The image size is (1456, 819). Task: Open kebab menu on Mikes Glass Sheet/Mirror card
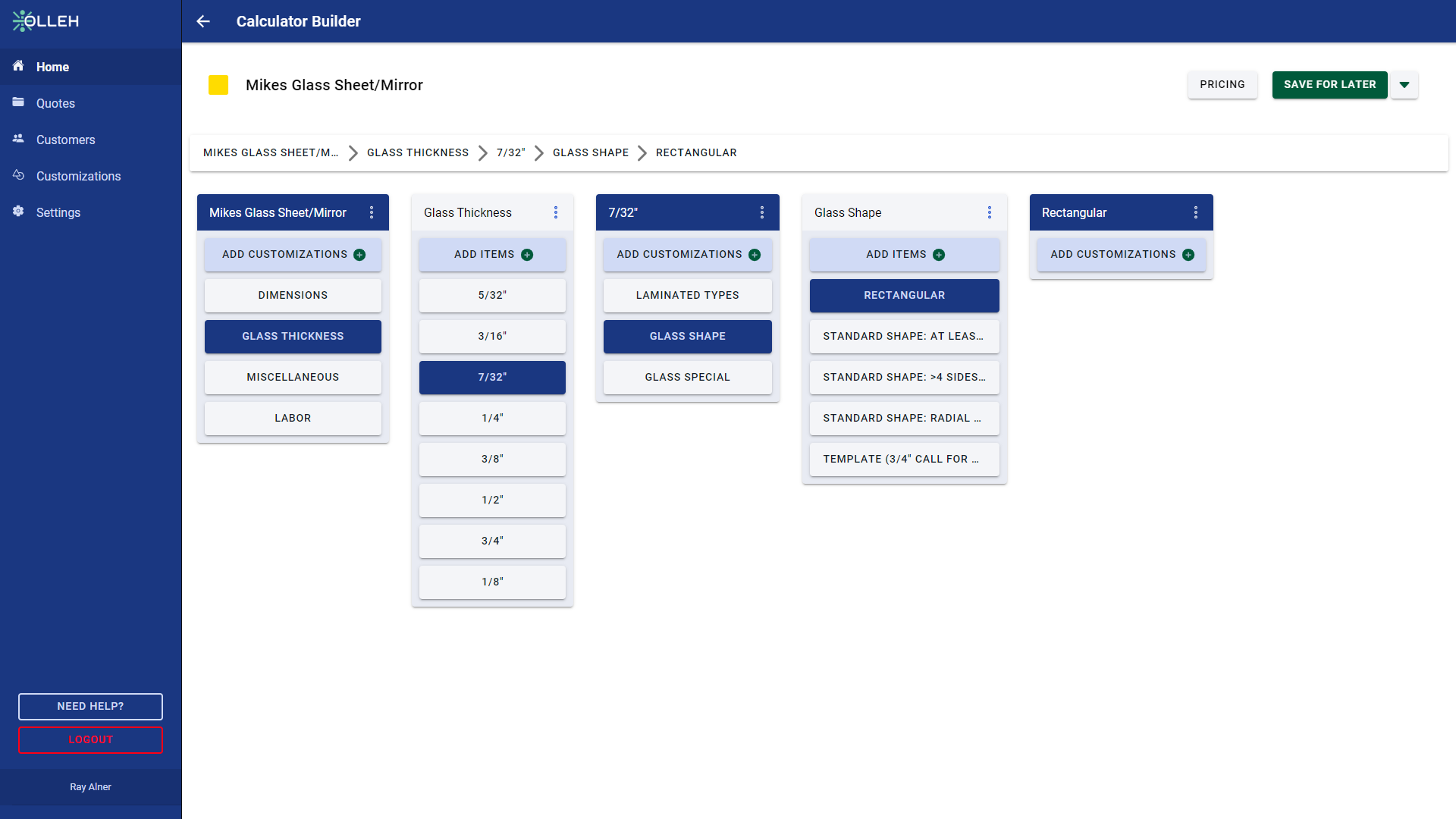(x=372, y=213)
